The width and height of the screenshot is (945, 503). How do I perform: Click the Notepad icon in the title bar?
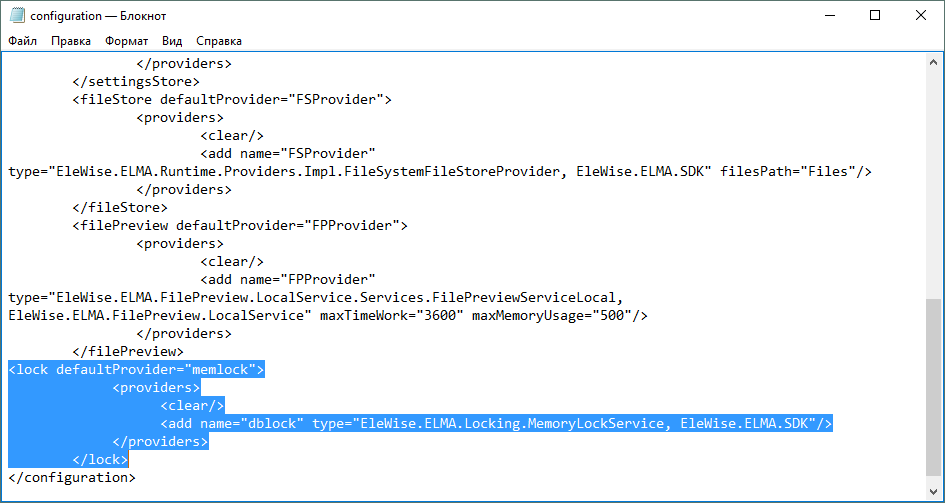pos(16,15)
